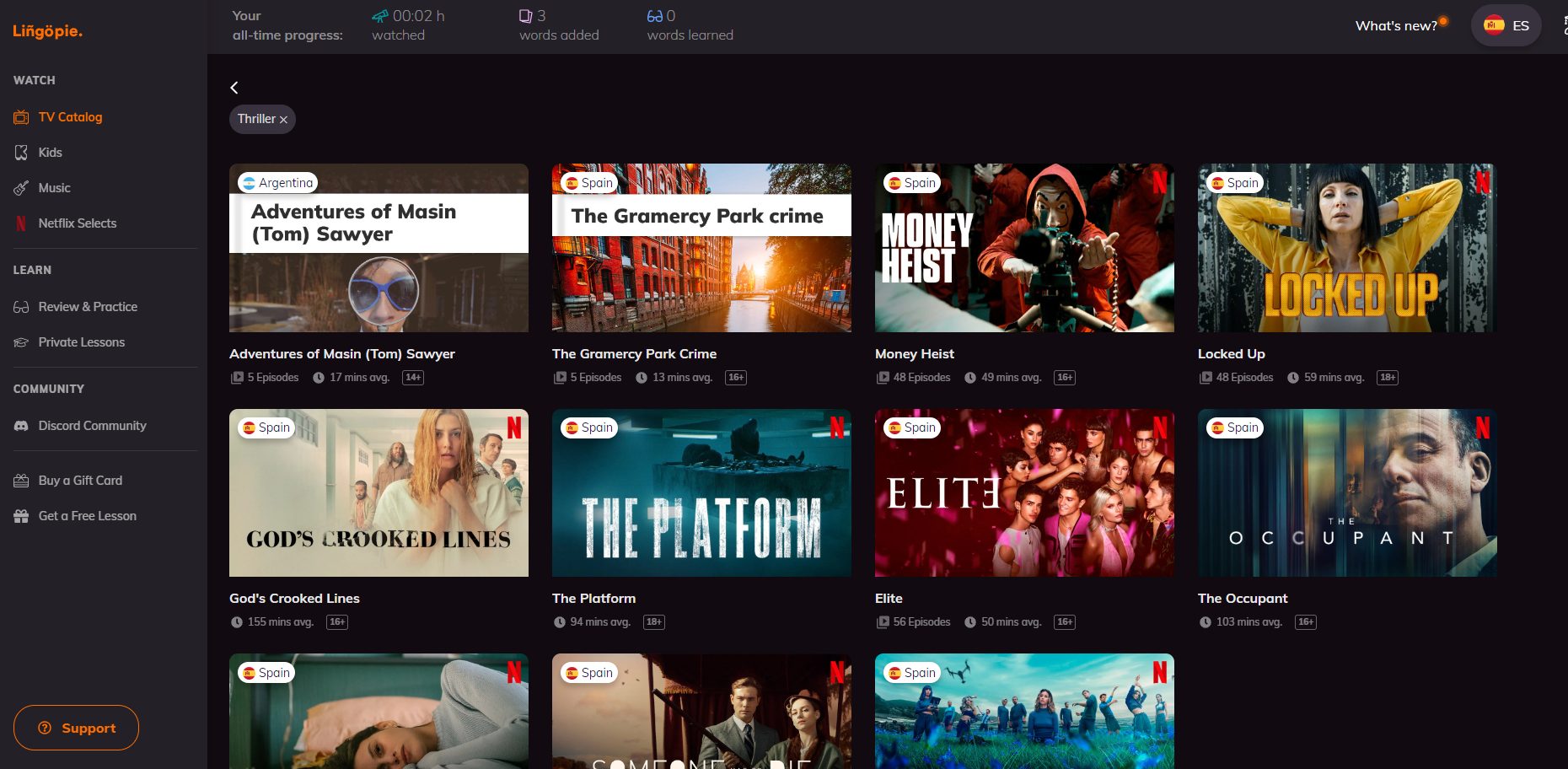Open the Elite title link
The image size is (1568, 769).
889,598
